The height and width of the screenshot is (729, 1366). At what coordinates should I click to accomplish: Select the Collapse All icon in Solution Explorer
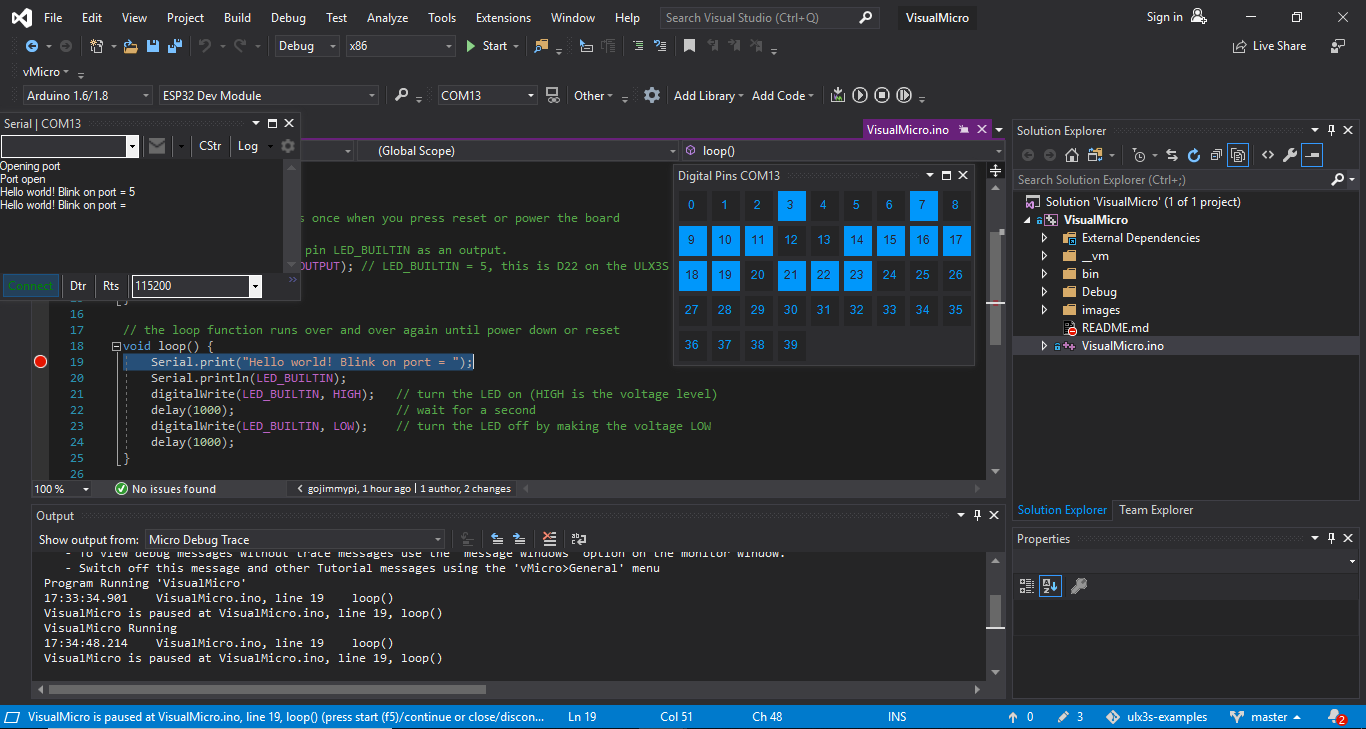tap(1216, 155)
